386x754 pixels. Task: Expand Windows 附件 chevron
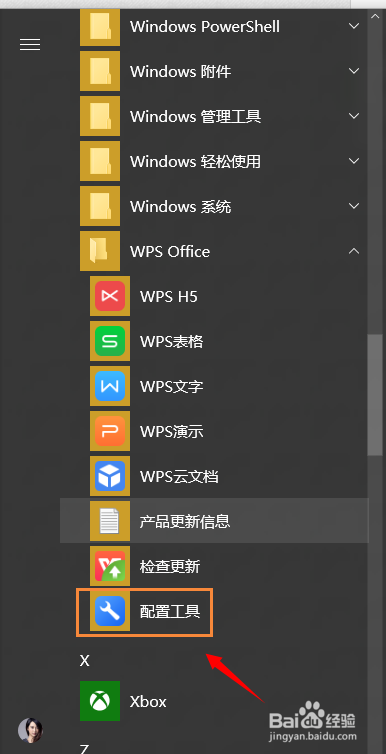(354, 71)
